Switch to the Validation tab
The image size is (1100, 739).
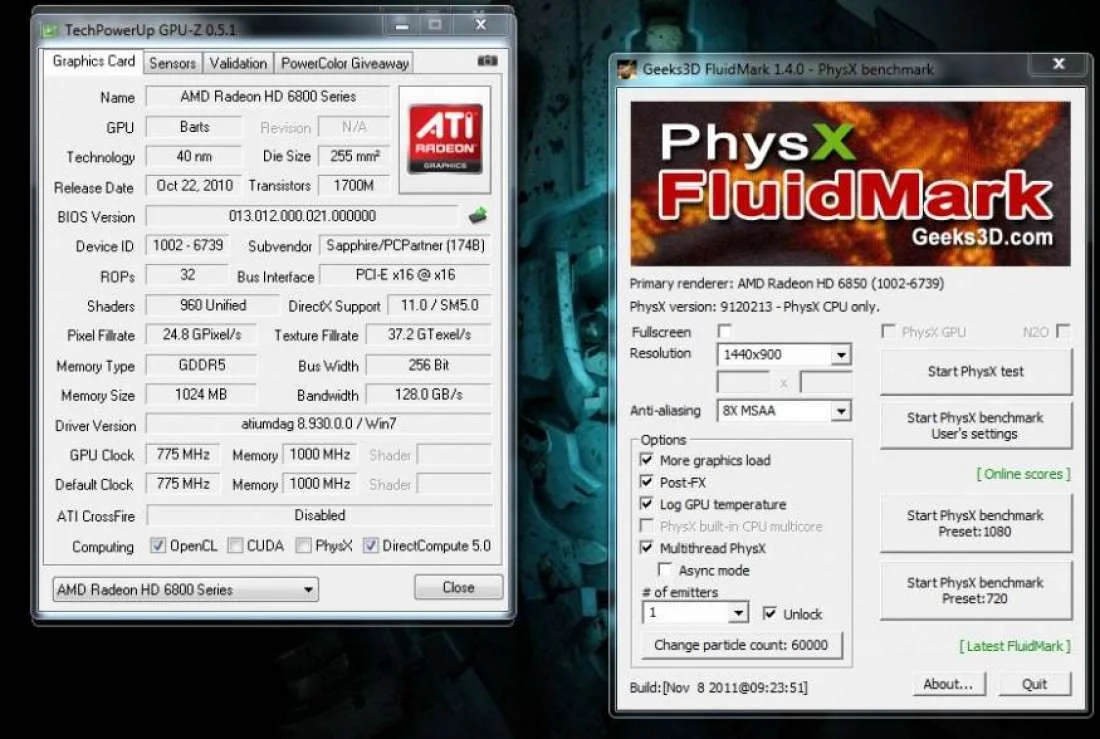pos(238,63)
